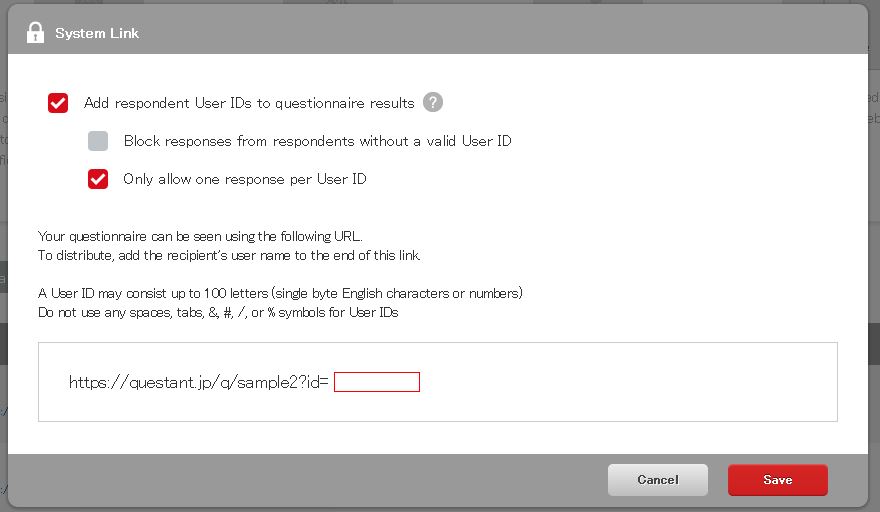Click the 'Your questionnaire can be seen' sentence
The width and height of the screenshot is (880, 512).
(200, 236)
